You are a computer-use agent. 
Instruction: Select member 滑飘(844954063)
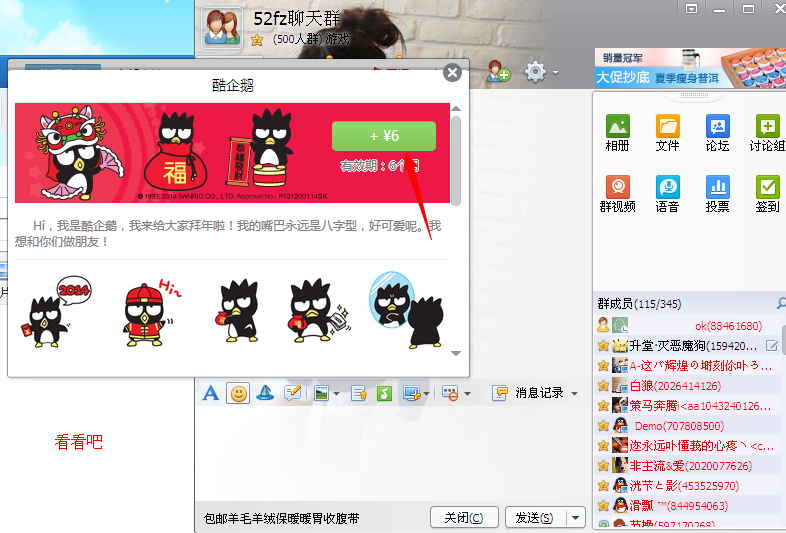click(687, 506)
